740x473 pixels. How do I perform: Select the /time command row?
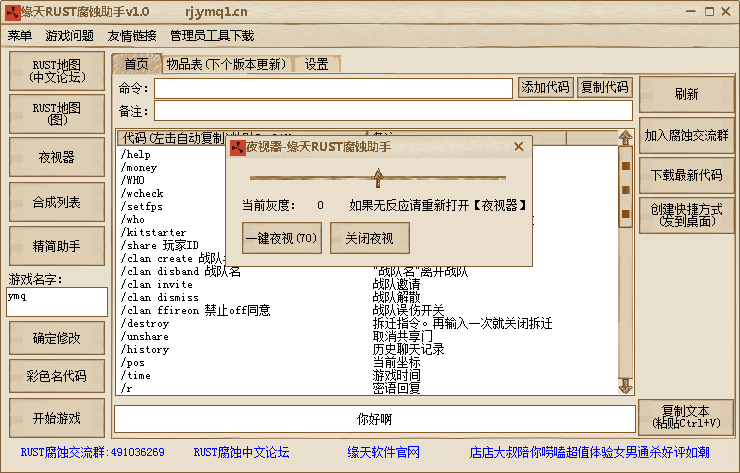(x=136, y=375)
